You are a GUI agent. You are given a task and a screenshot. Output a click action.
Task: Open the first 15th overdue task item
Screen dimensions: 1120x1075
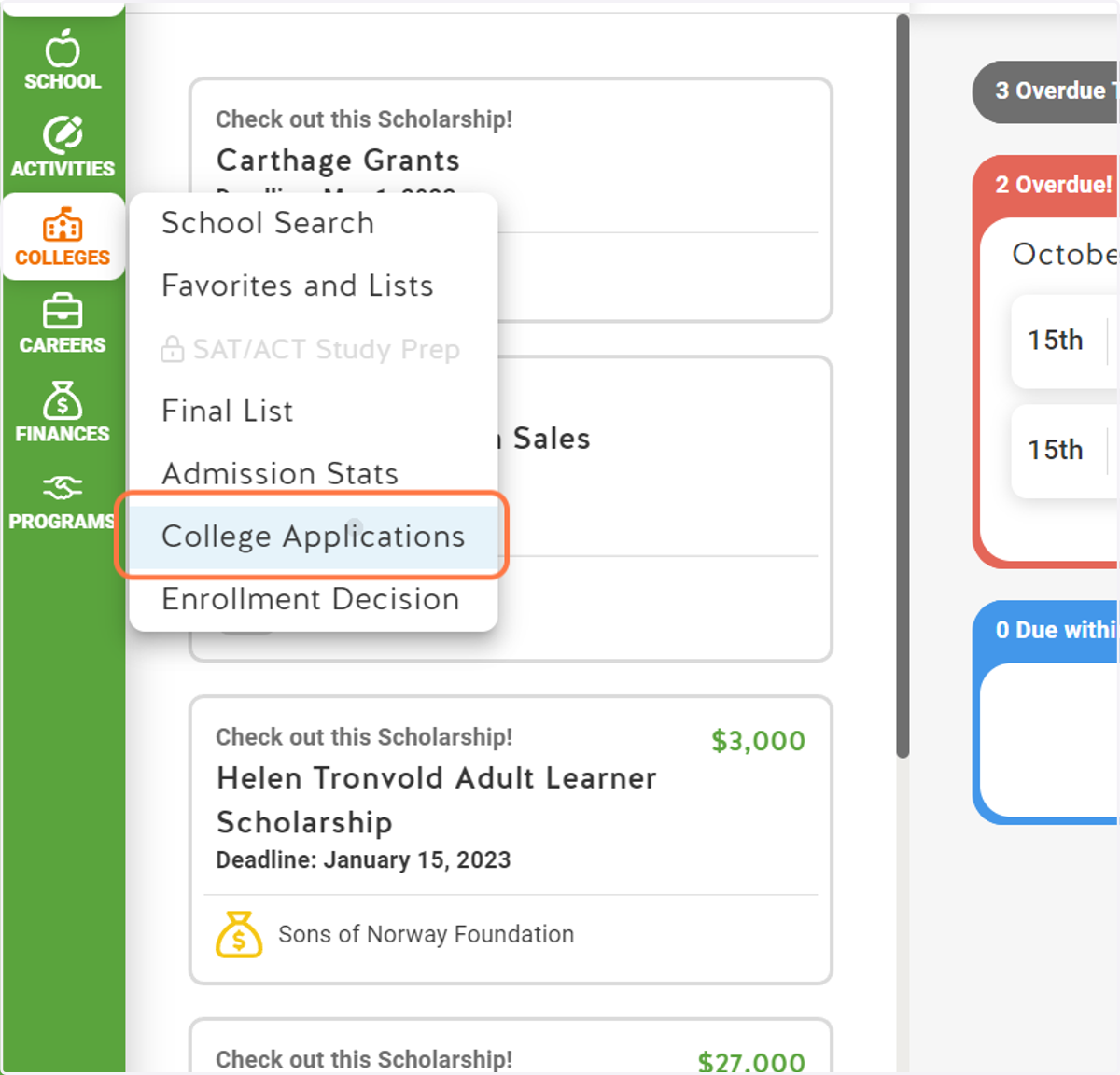tap(1065, 341)
